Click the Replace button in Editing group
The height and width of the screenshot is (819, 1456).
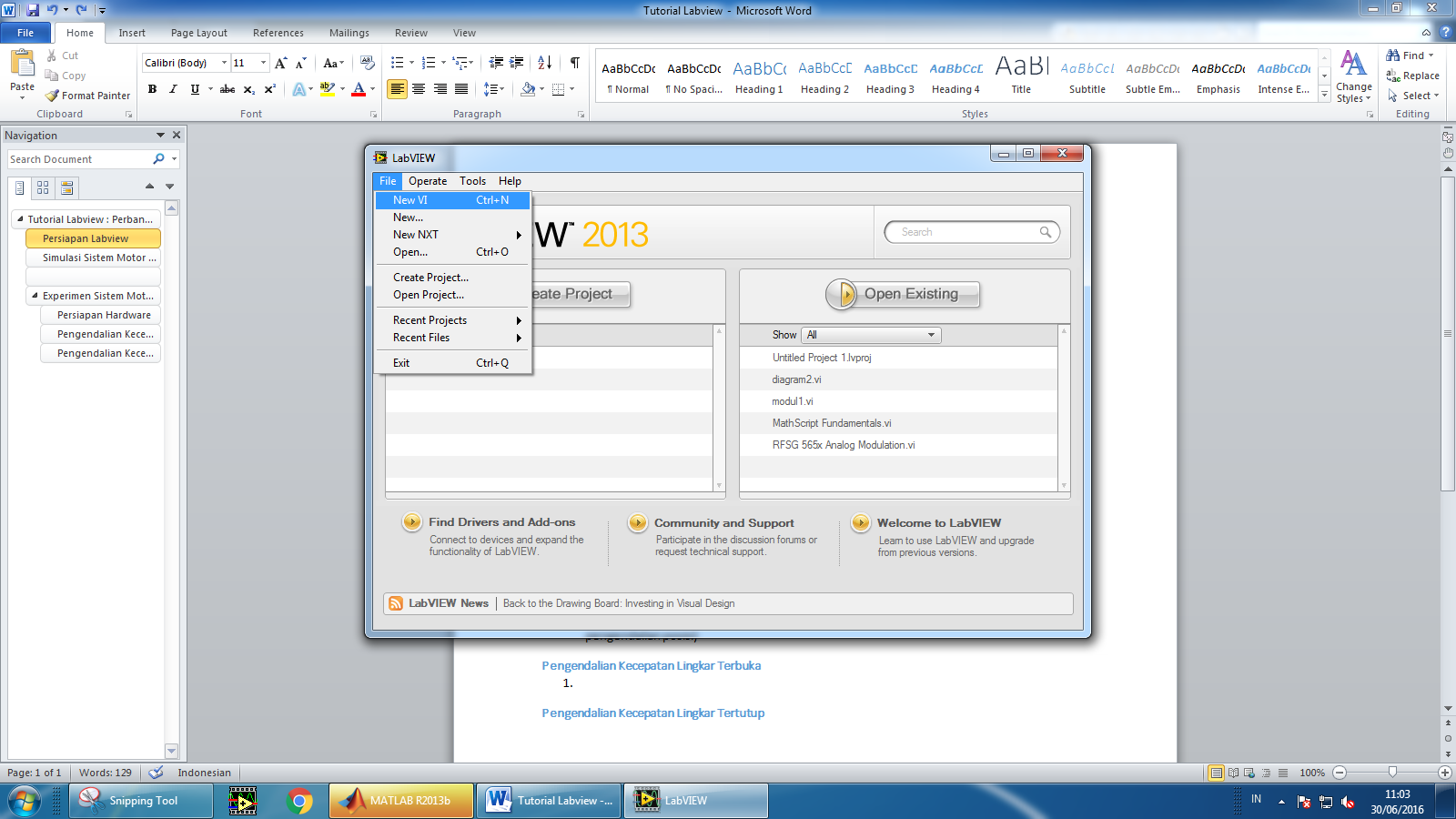point(1412,76)
